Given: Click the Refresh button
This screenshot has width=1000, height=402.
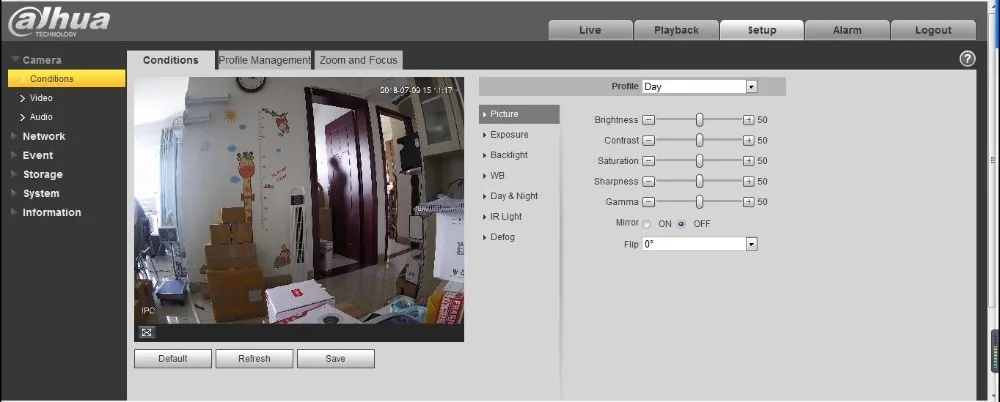Looking at the screenshot, I should tap(254, 359).
